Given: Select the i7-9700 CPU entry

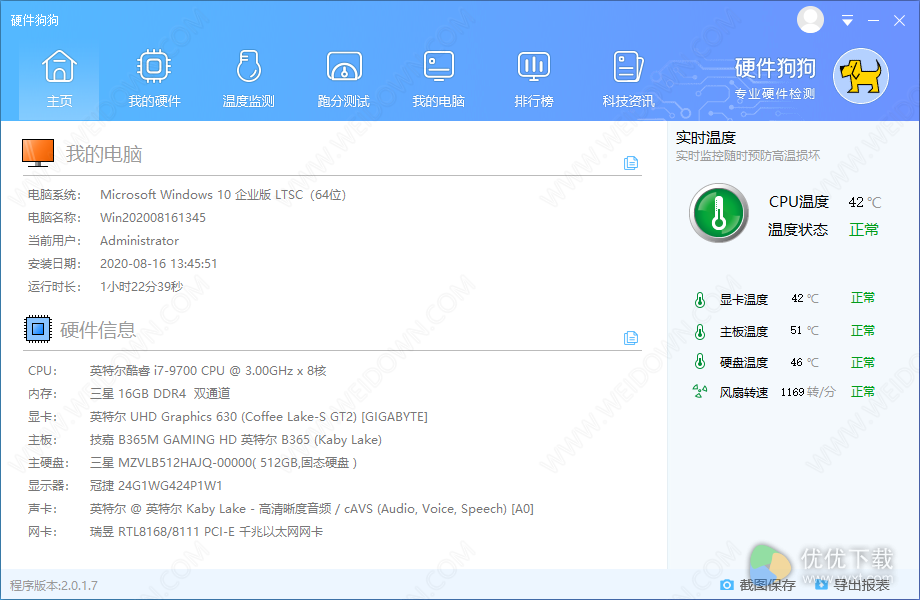Looking at the screenshot, I should pos(208,371).
